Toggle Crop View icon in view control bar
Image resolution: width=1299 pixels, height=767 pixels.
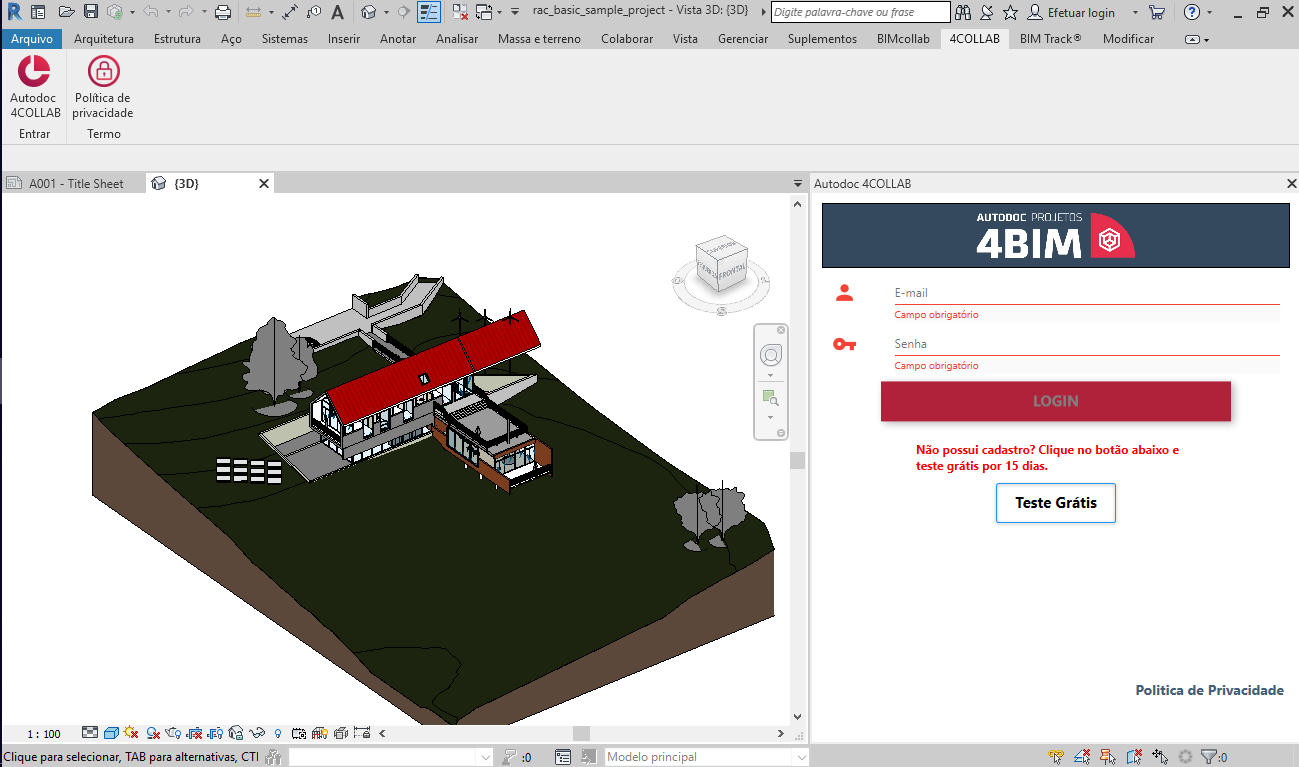coord(194,733)
